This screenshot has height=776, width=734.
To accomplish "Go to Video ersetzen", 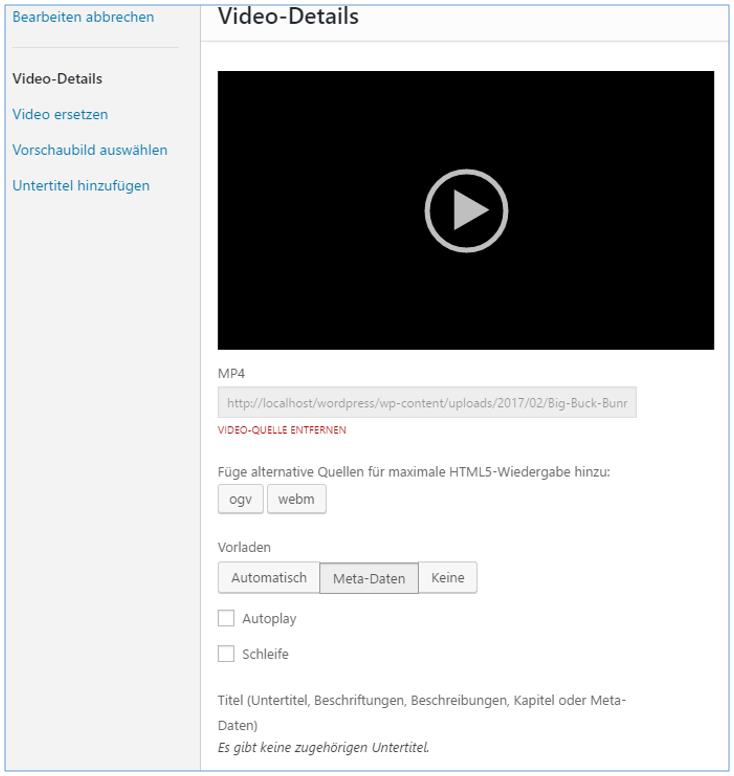I will coord(60,114).
